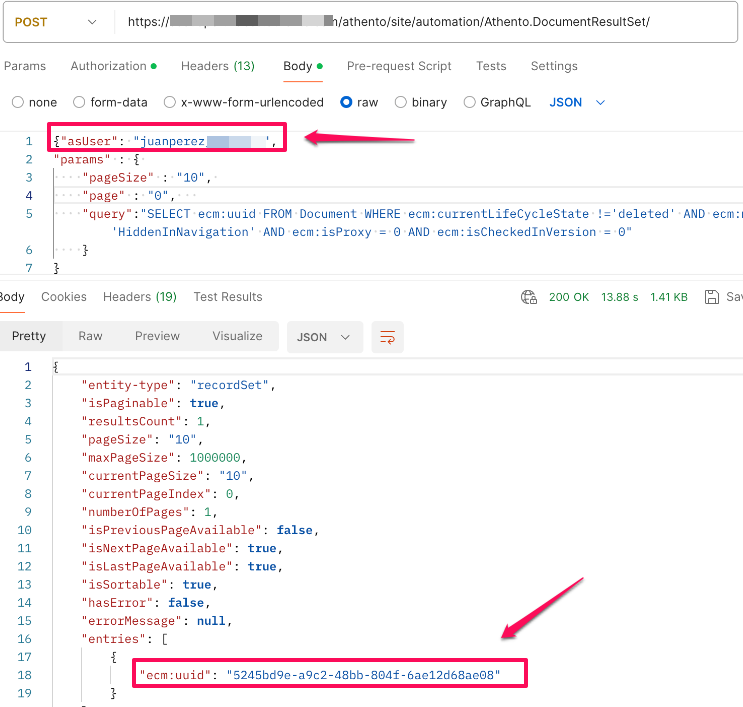743x707 pixels.
Task: Select x-www-form-urlencoded body type
Action: (170, 102)
